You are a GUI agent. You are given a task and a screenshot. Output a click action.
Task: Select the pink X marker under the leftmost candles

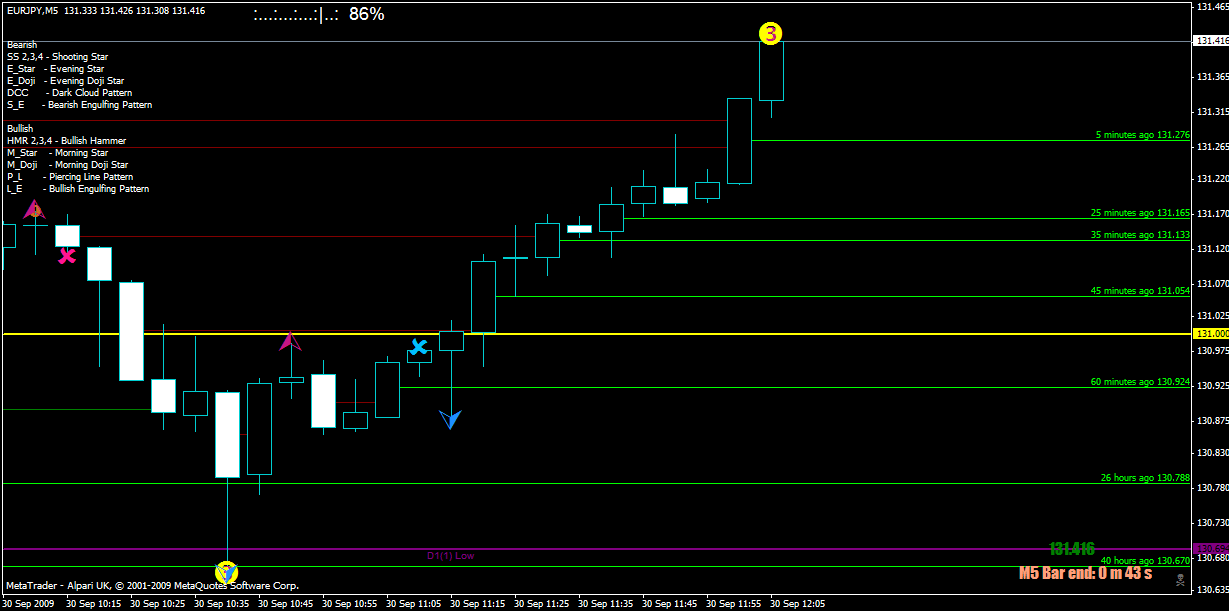(x=66, y=256)
